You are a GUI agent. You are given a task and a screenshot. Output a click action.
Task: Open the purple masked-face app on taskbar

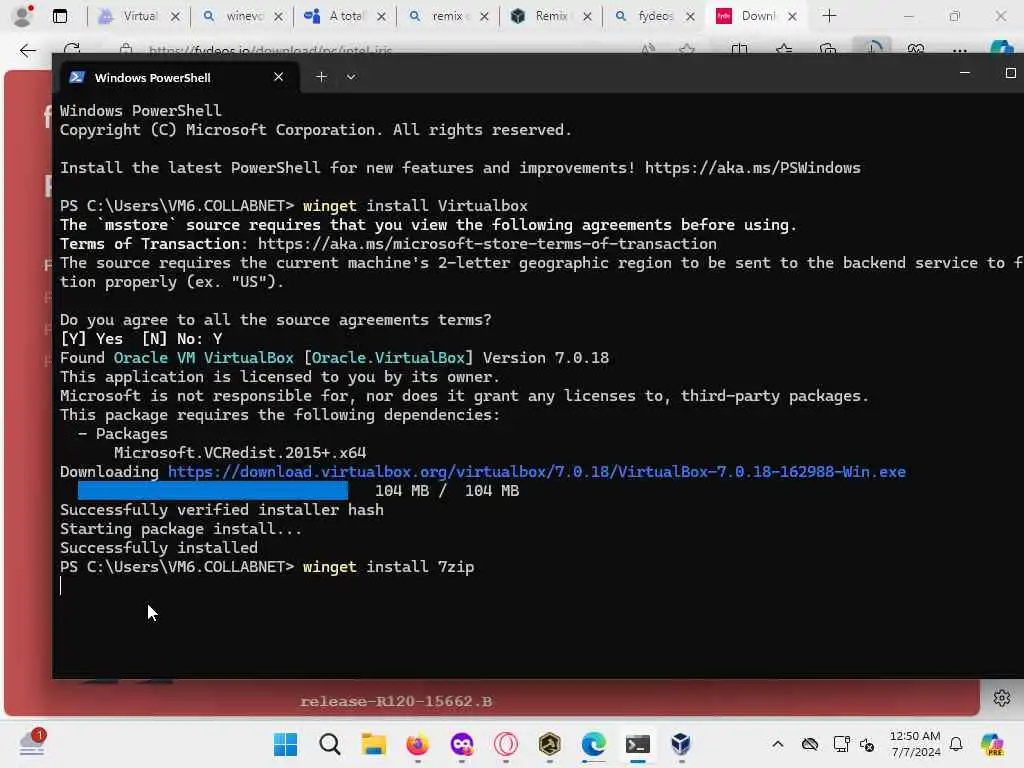point(462,744)
